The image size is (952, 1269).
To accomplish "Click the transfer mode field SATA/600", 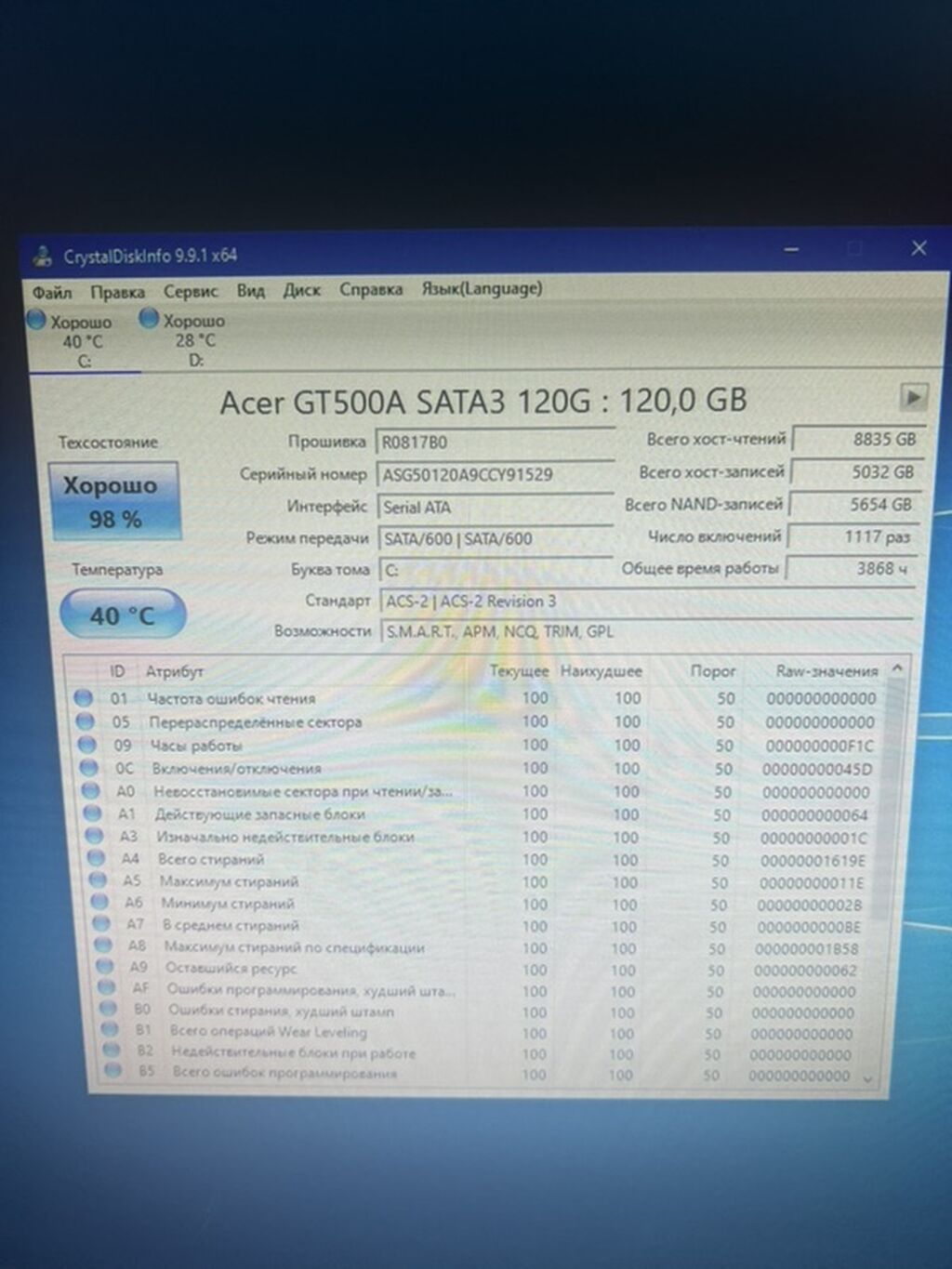I will click(496, 538).
